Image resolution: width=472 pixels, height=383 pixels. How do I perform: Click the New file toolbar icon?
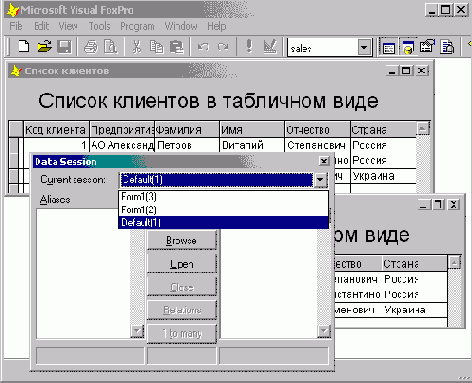[x=23, y=47]
